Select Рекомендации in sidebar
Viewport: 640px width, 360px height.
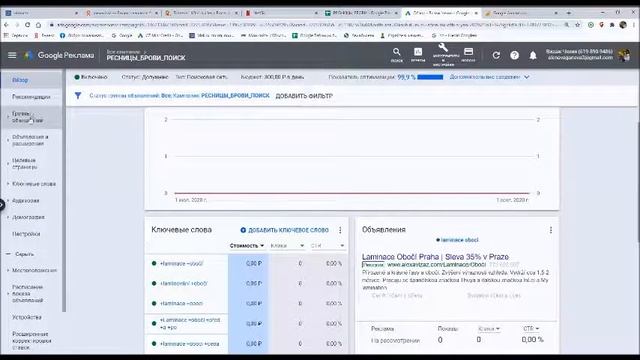(x=31, y=97)
